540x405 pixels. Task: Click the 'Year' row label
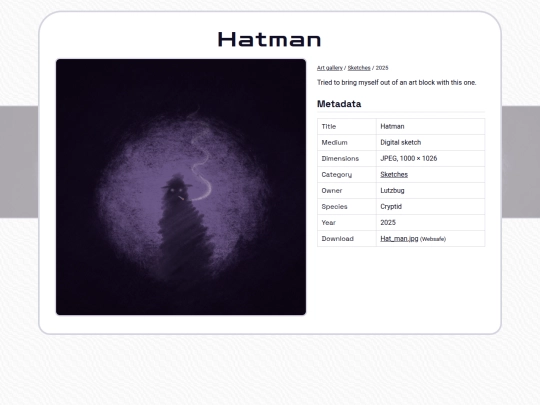tap(329, 223)
